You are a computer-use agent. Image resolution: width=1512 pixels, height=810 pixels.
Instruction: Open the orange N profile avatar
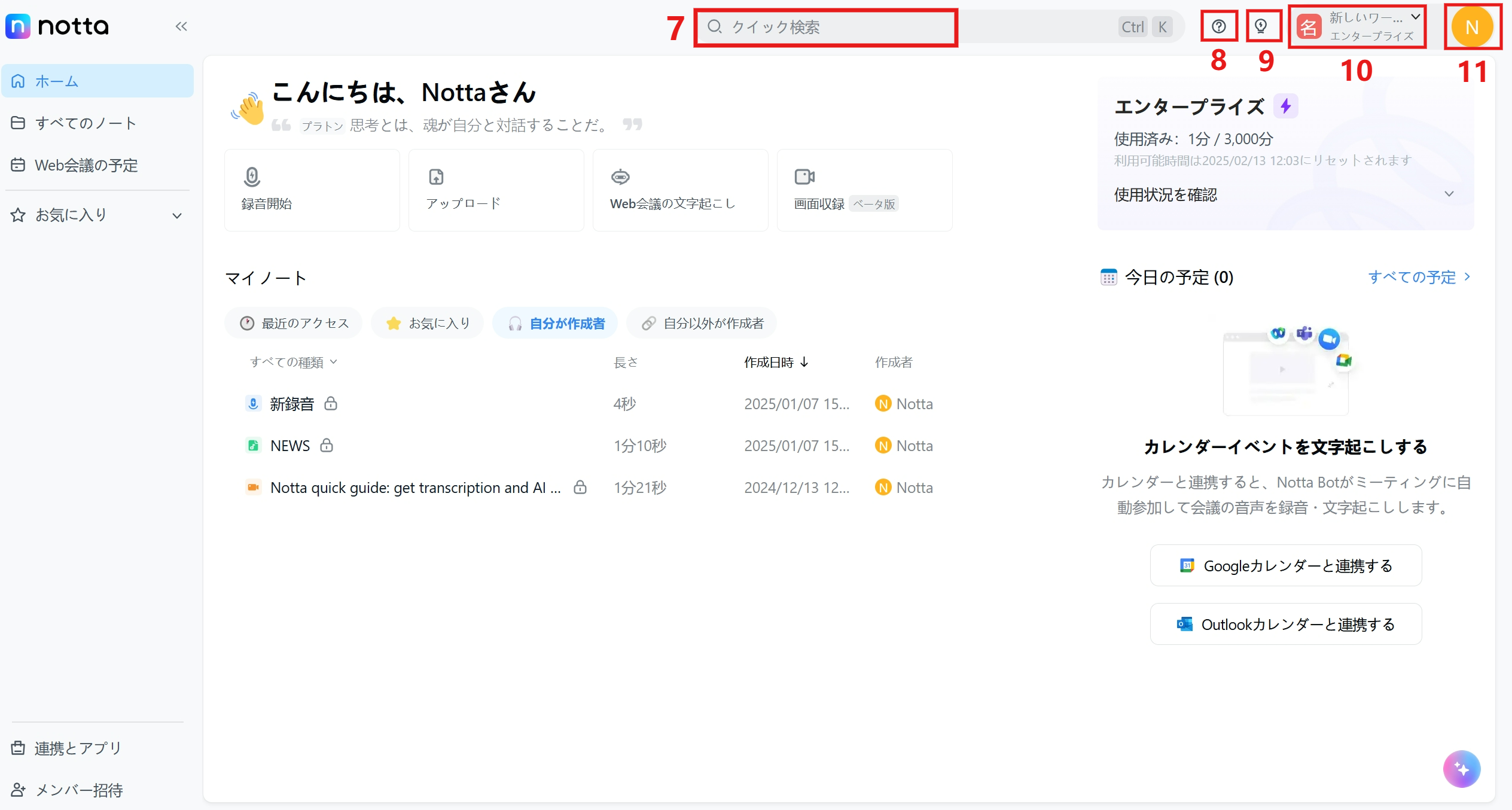pos(1472,27)
